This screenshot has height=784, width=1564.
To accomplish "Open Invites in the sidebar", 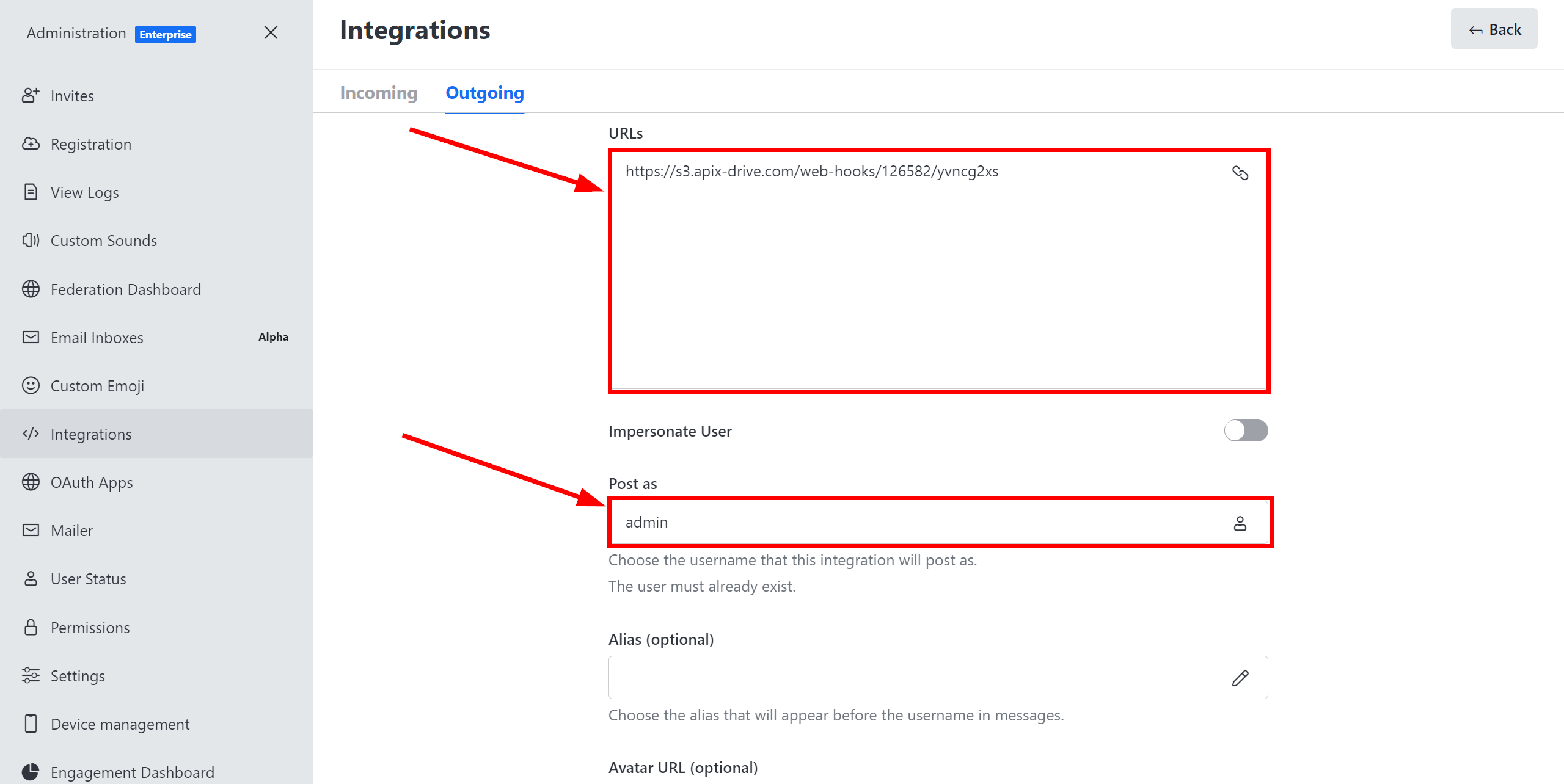I will coord(156,95).
